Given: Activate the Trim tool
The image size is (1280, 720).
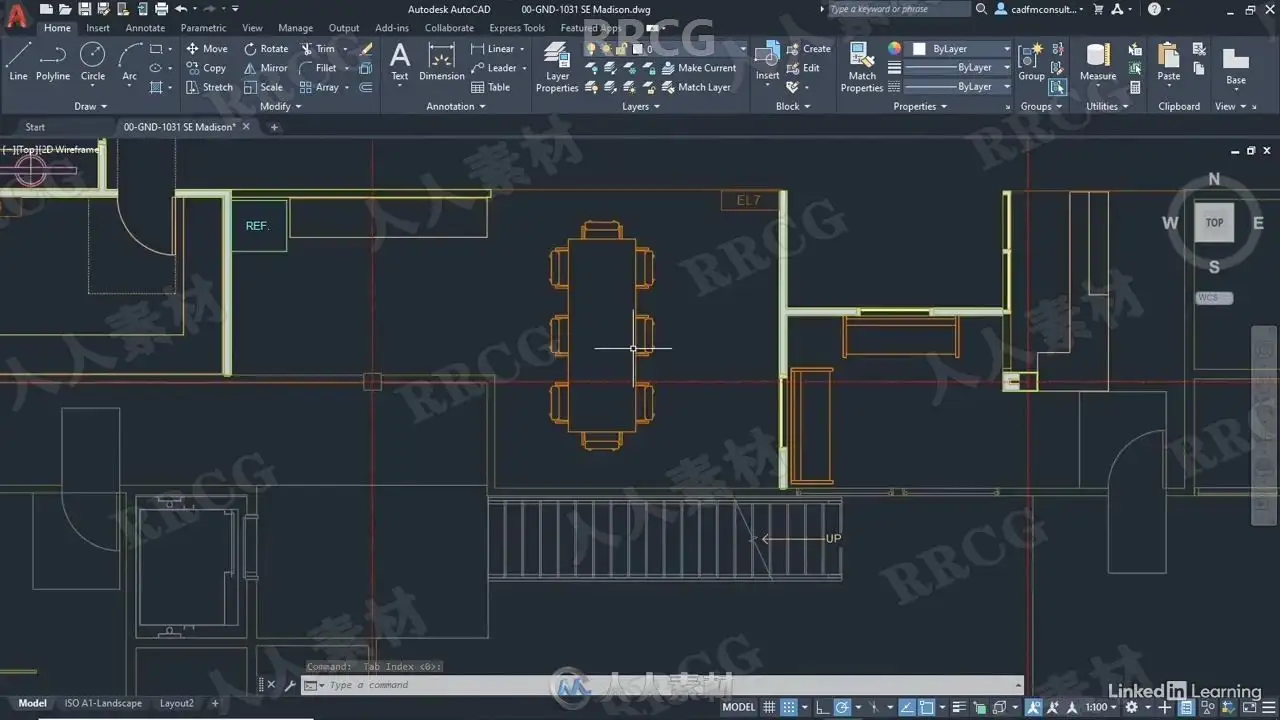Looking at the screenshot, I should (318, 48).
